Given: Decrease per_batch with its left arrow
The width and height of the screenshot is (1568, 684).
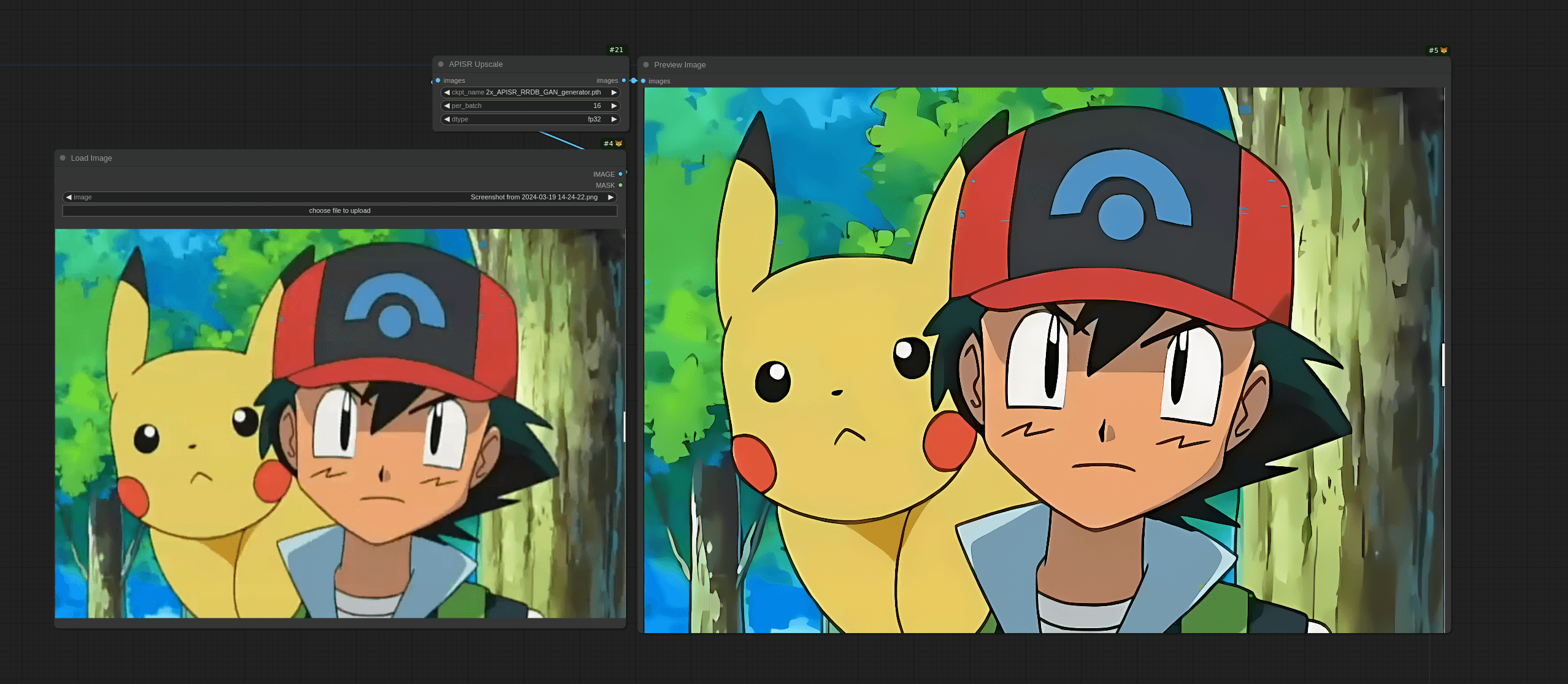Looking at the screenshot, I should pyautogui.click(x=447, y=106).
